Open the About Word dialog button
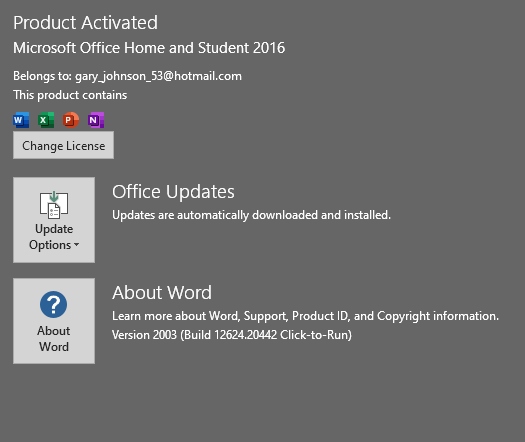 coord(54,321)
